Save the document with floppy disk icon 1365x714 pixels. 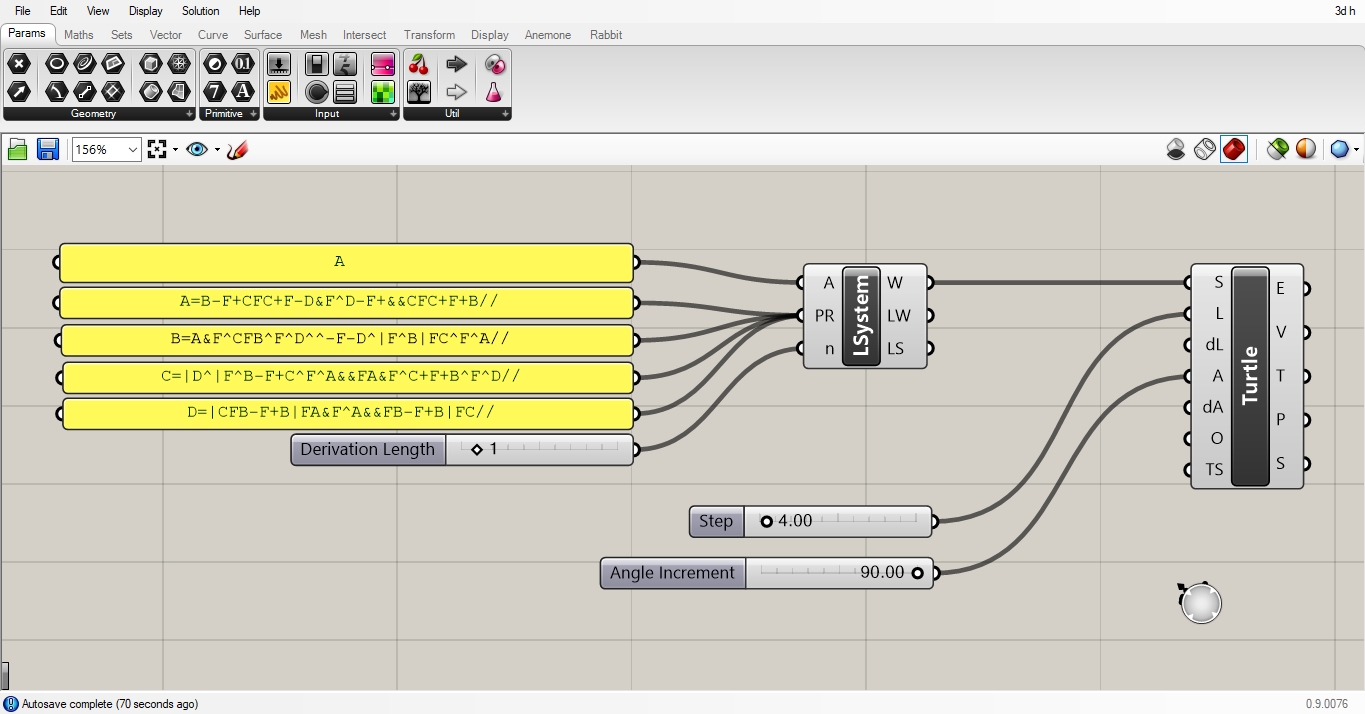[47, 150]
